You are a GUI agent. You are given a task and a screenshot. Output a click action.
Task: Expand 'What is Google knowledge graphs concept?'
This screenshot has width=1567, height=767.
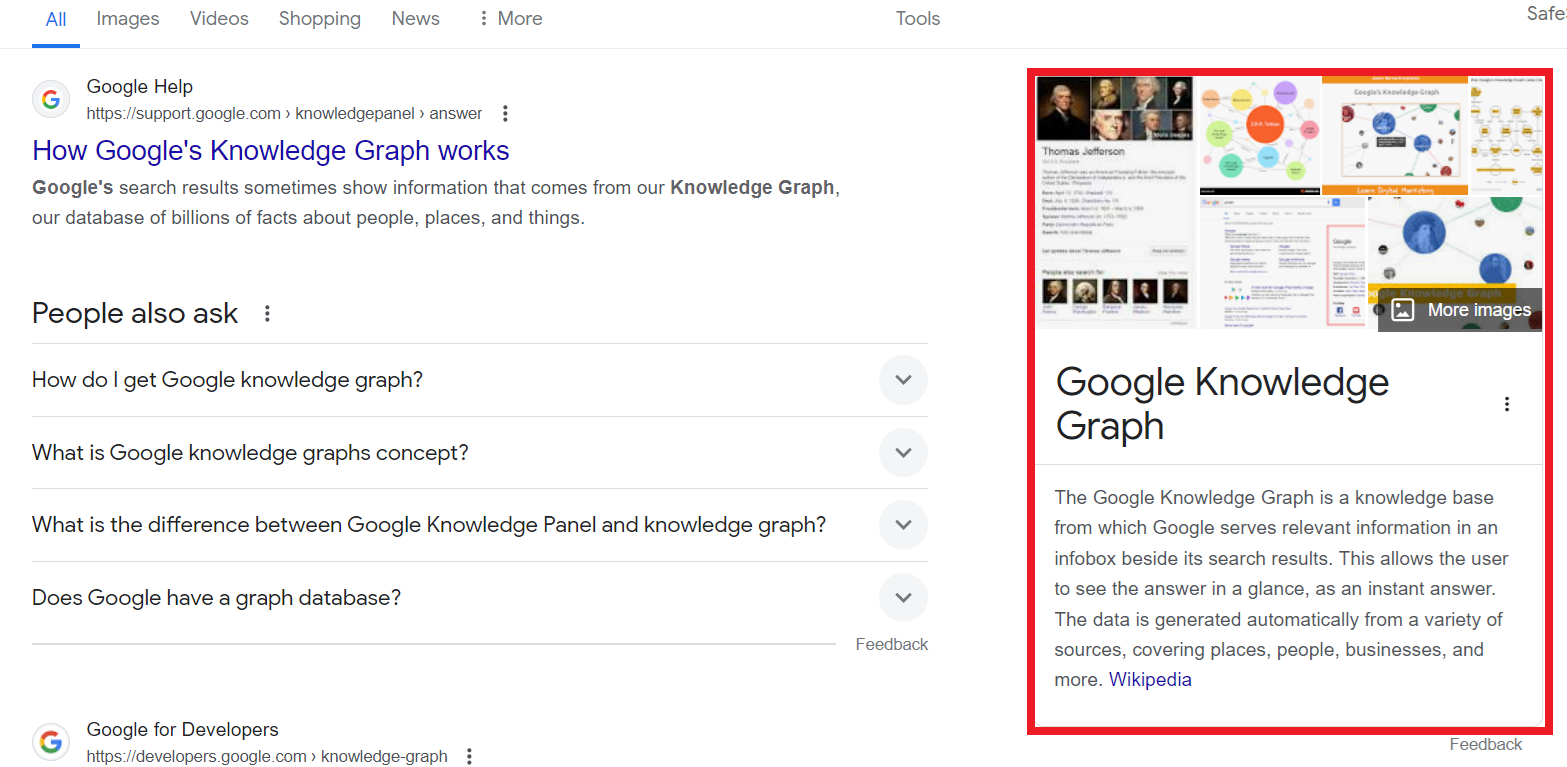(x=480, y=453)
